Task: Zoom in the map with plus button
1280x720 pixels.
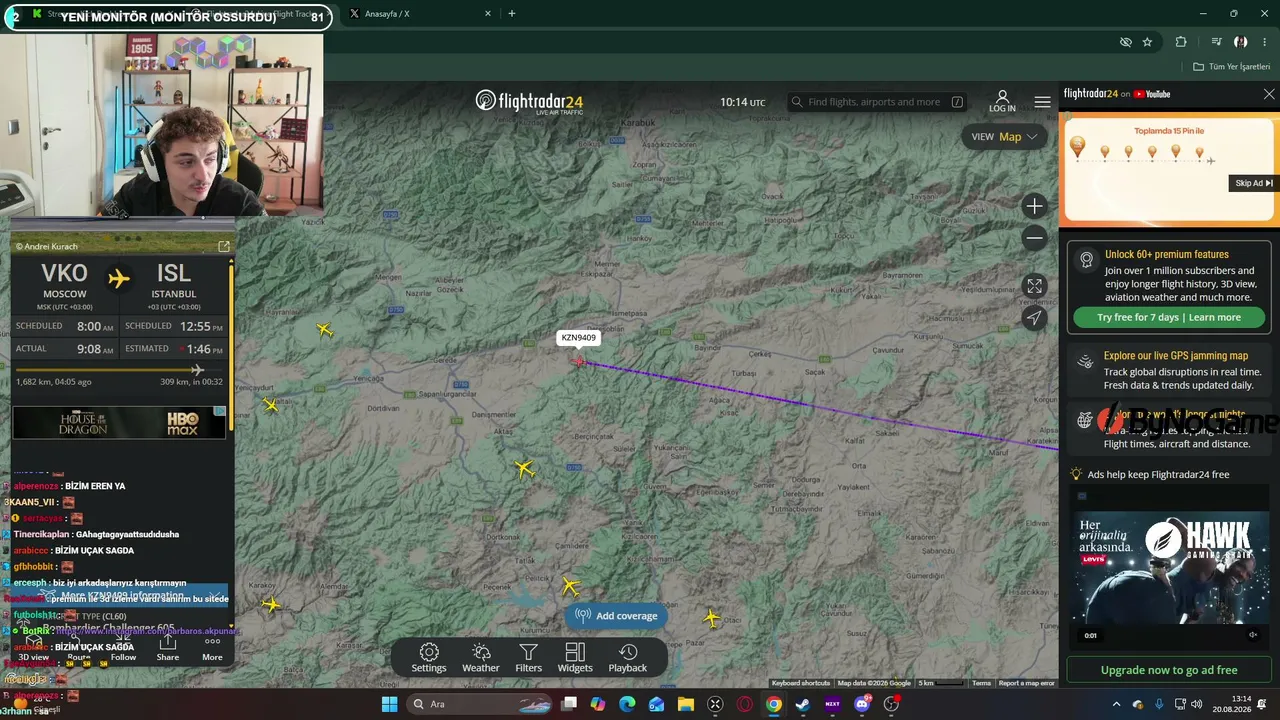Action: pyautogui.click(x=1034, y=206)
